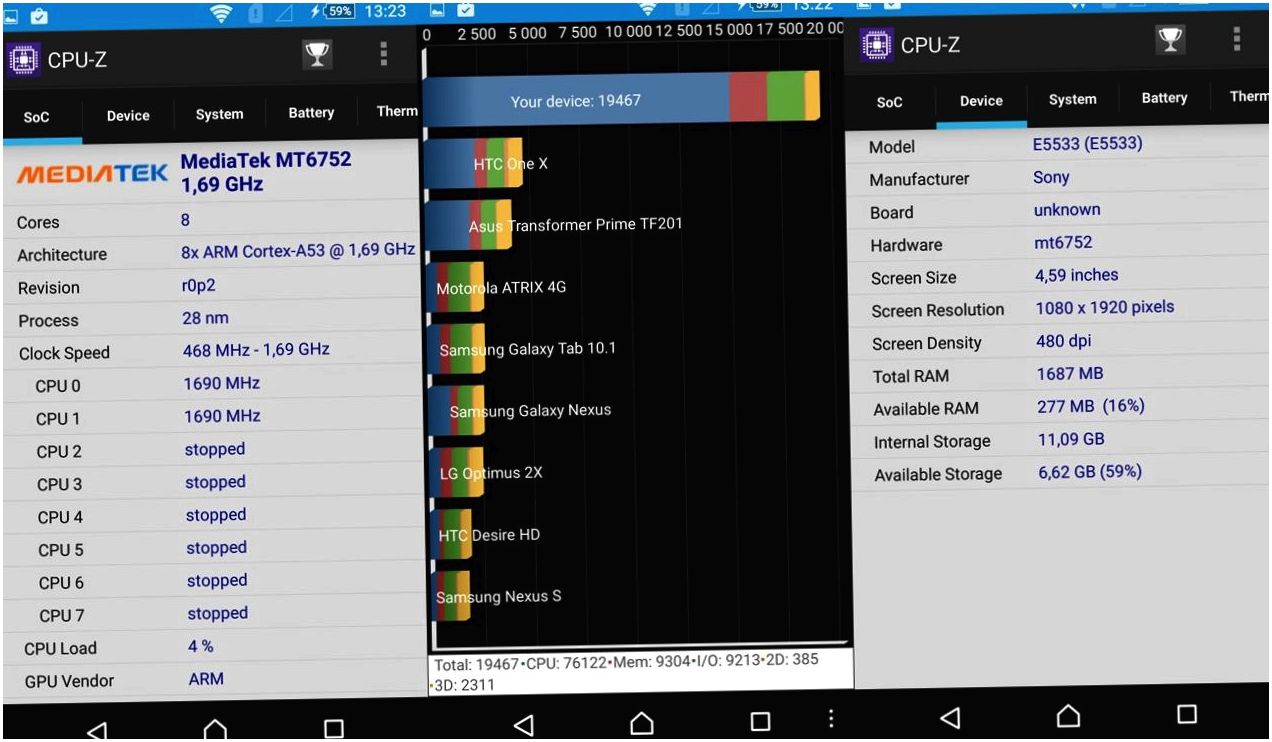
Task: Tap Back navigation button on right screen
Action: [x=951, y=717]
